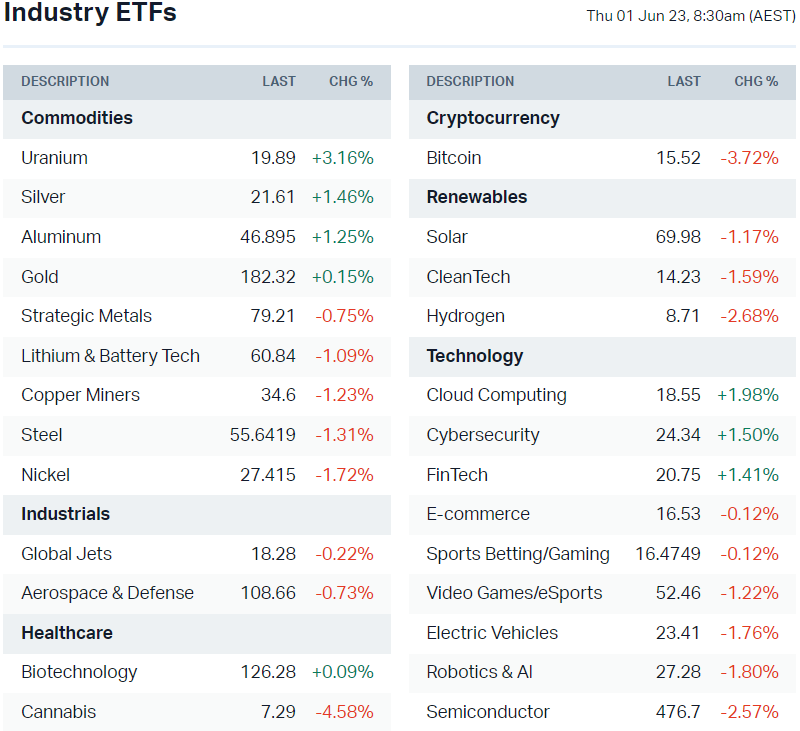Select Sports Betting/Gaming ETF row
The image size is (800, 731).
[517, 554]
